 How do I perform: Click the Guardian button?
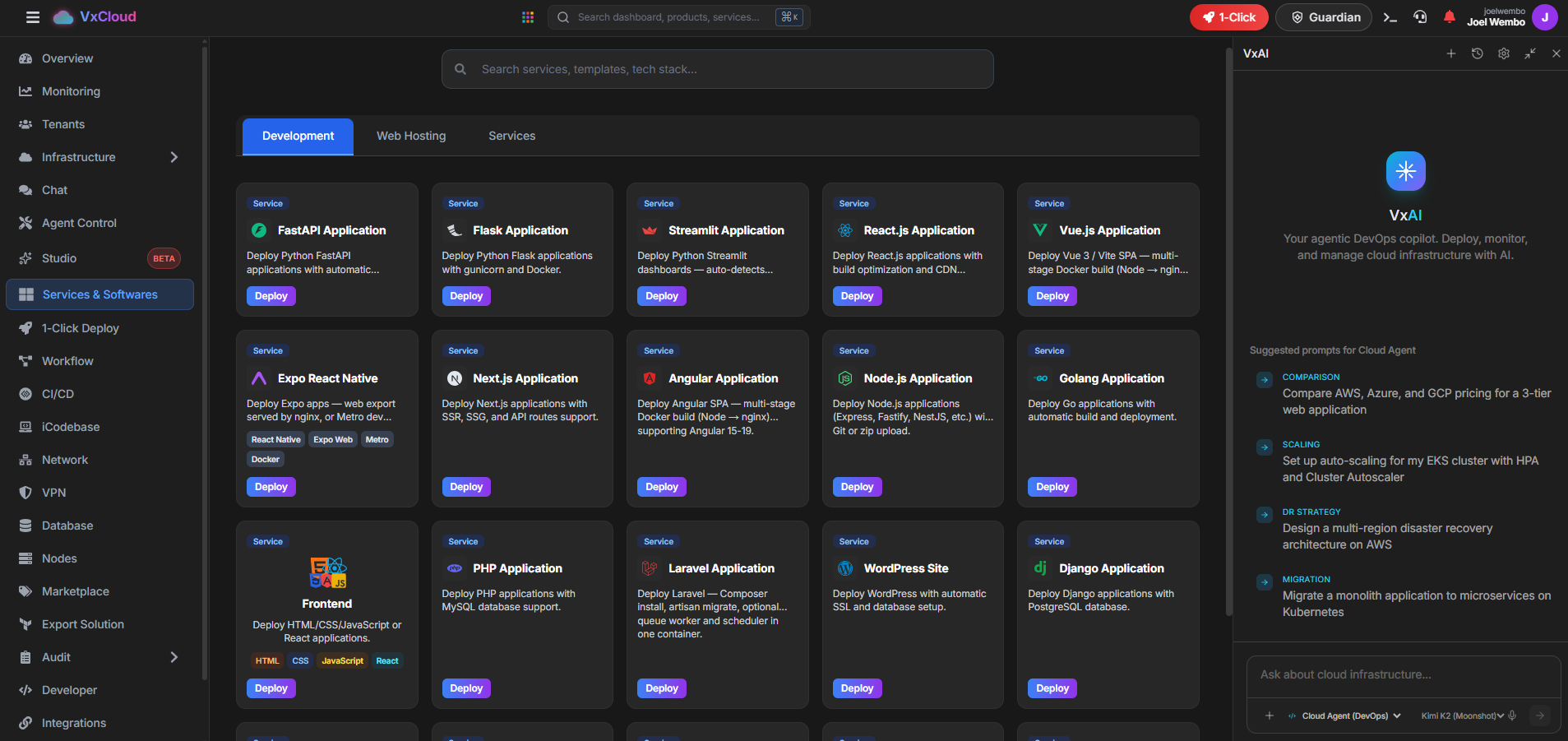coord(1324,17)
